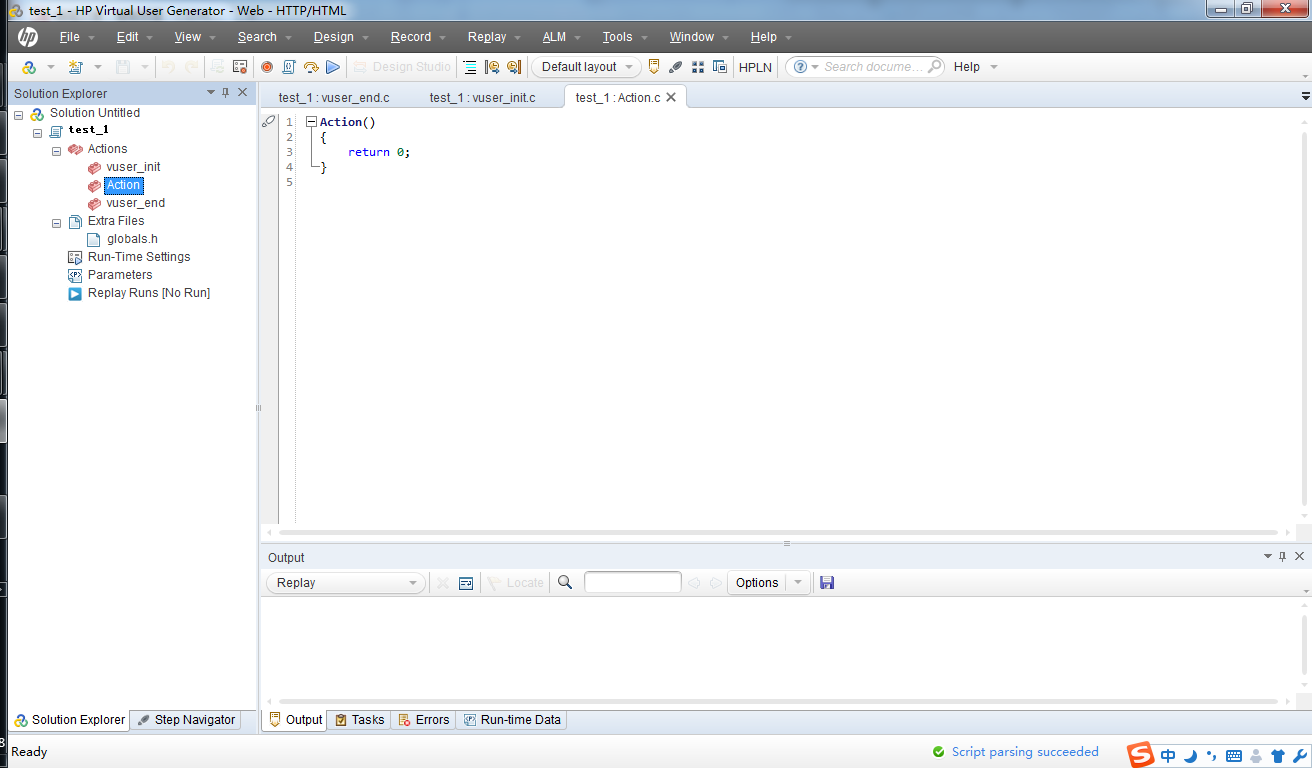Open the ALM menu
This screenshot has width=1312, height=768.
pos(554,37)
